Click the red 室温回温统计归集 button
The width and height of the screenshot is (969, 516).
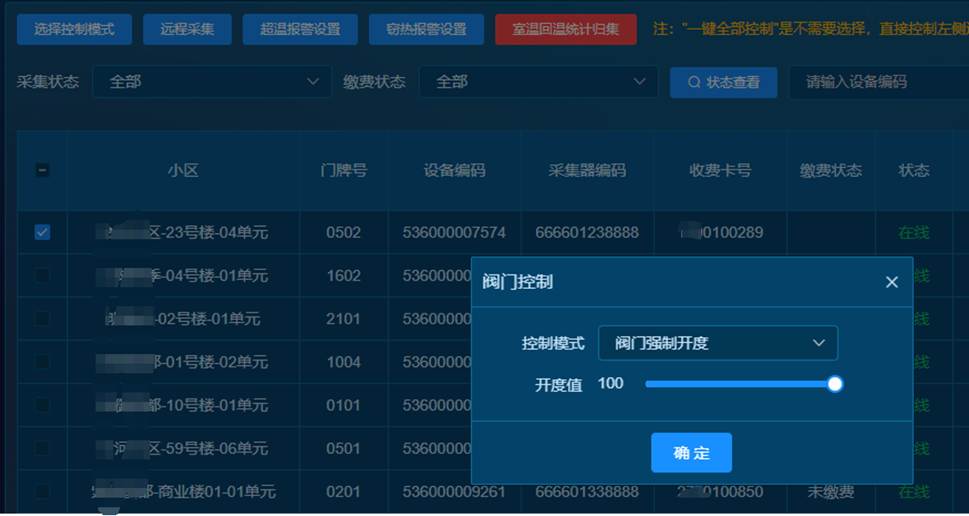pos(565,29)
